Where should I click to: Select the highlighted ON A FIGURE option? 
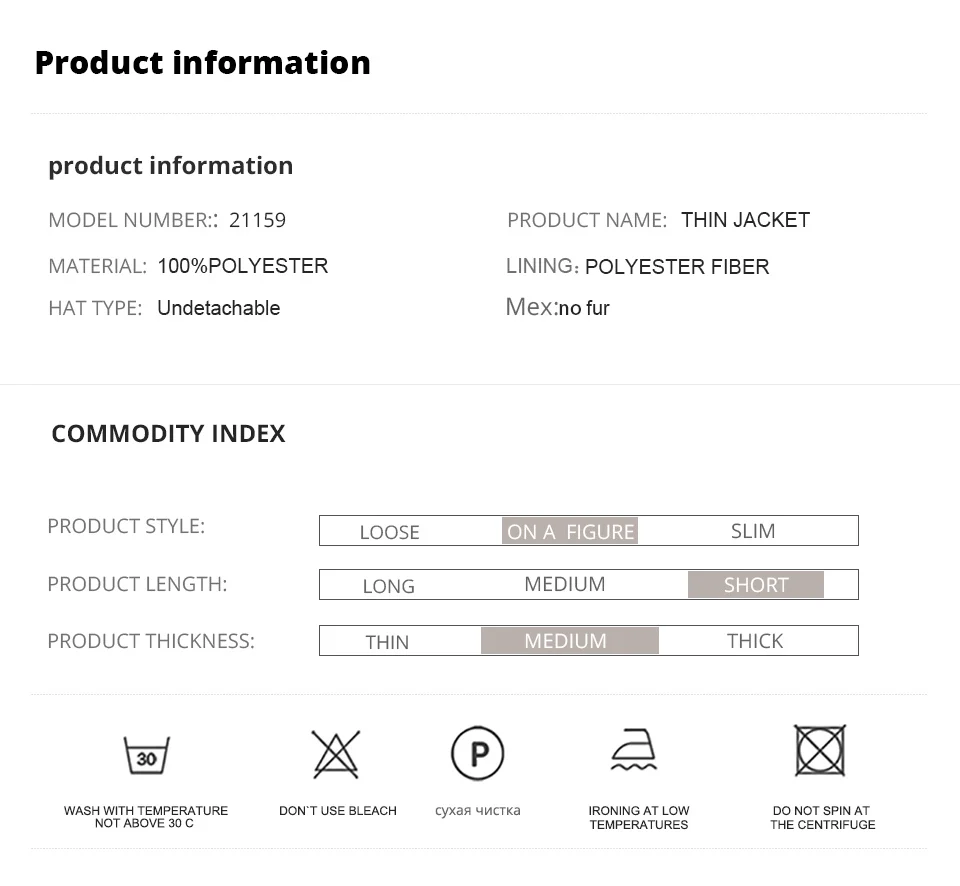pyautogui.click(x=570, y=531)
